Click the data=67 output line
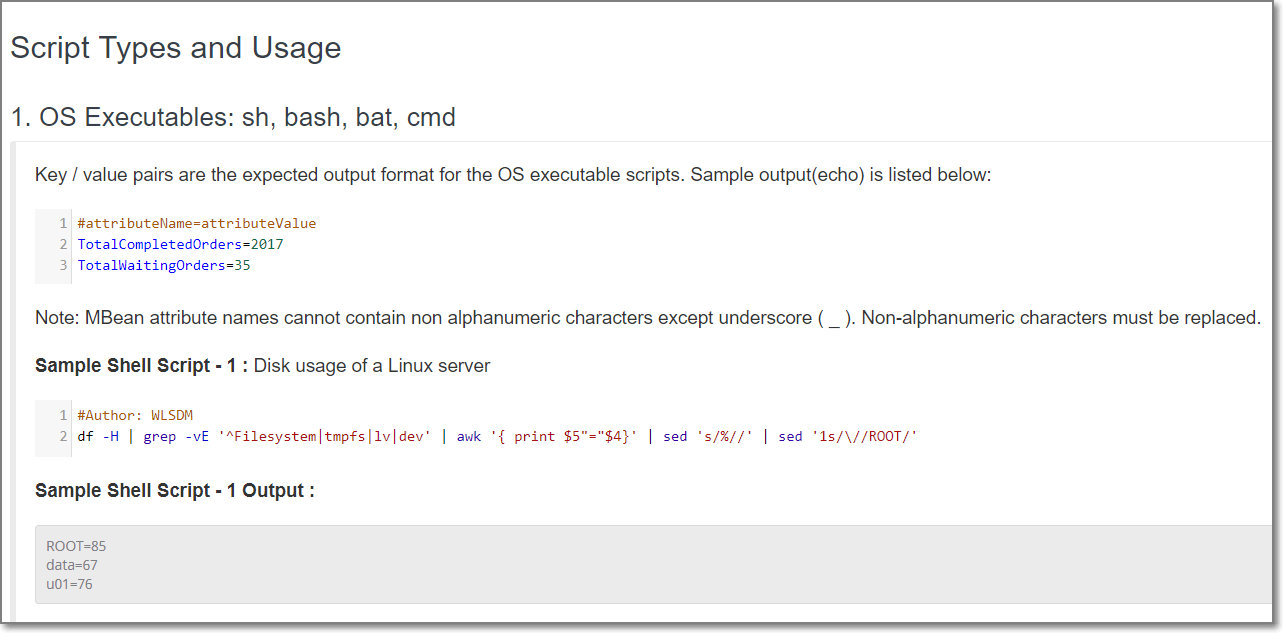The image size is (1283, 633). pos(72,565)
